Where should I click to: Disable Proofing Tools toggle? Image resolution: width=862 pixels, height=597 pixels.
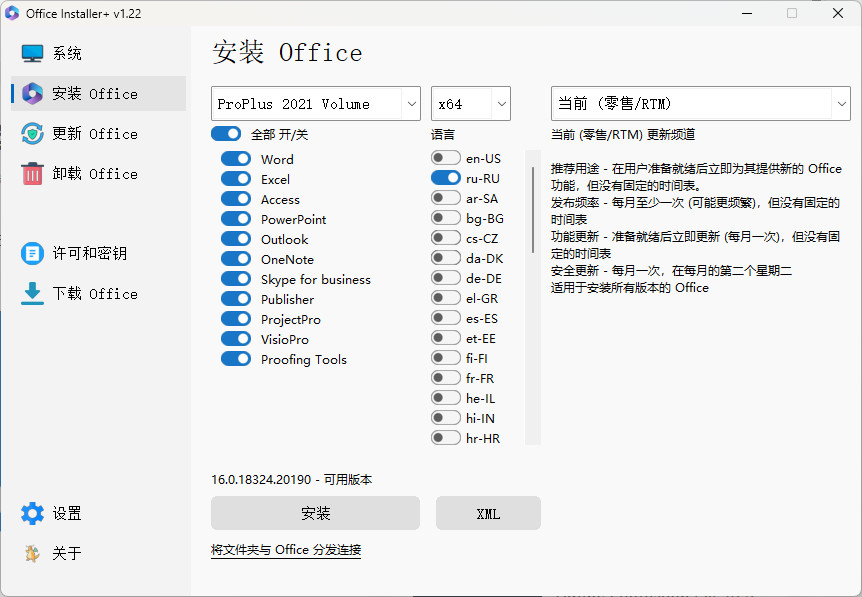click(x=236, y=359)
